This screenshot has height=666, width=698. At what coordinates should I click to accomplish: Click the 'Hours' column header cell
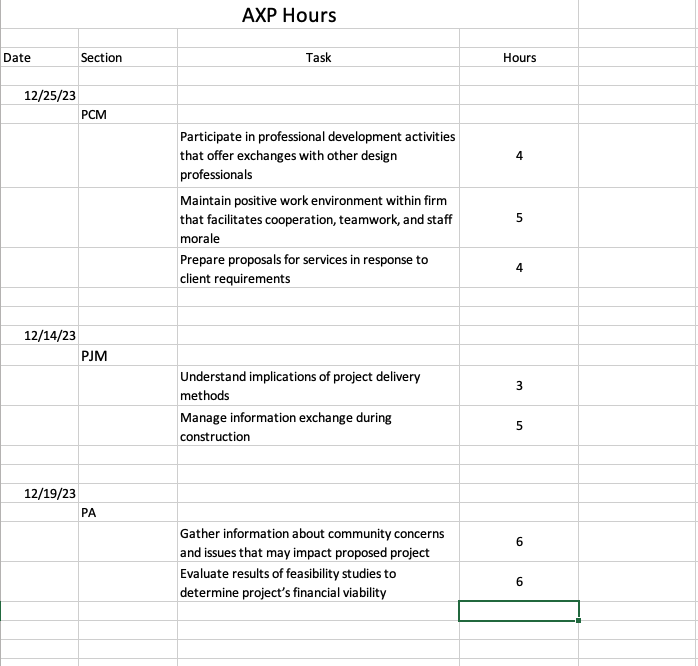519,57
